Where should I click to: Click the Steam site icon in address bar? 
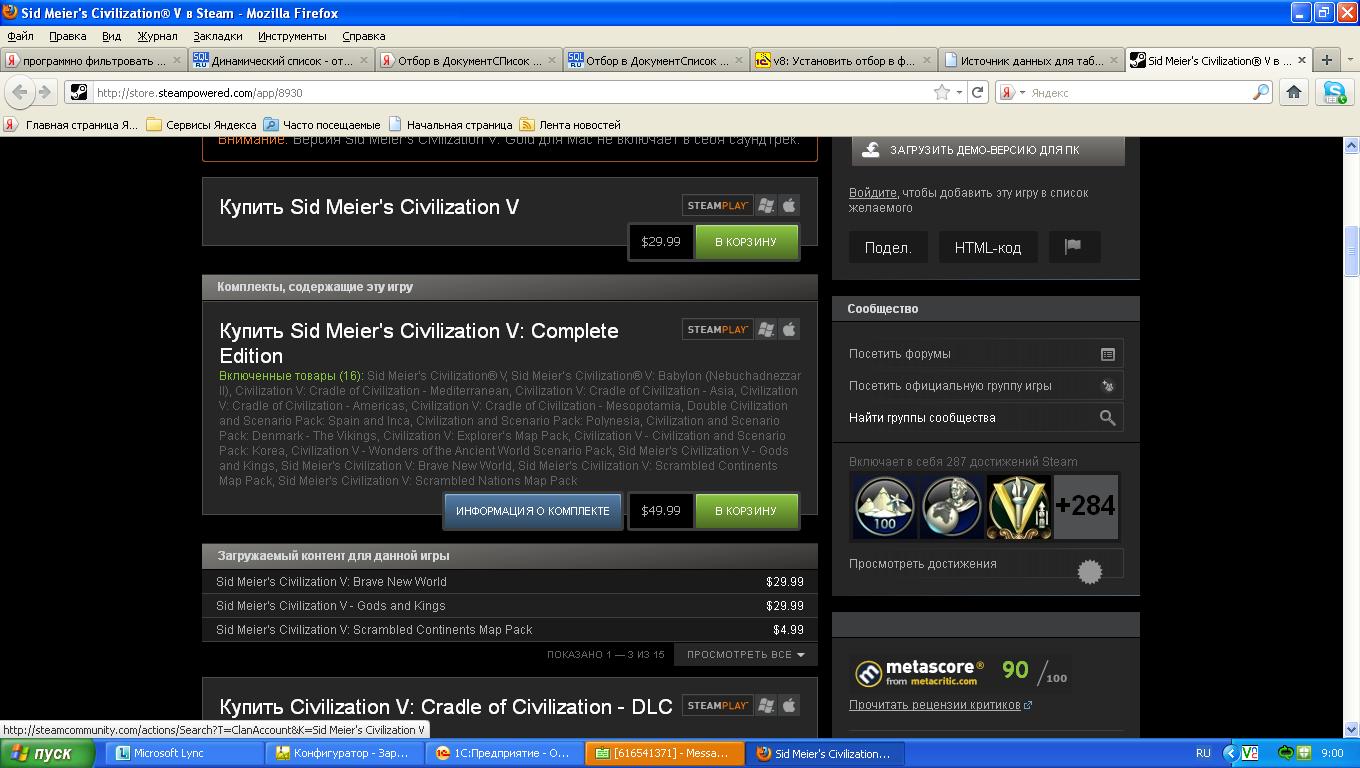point(78,92)
